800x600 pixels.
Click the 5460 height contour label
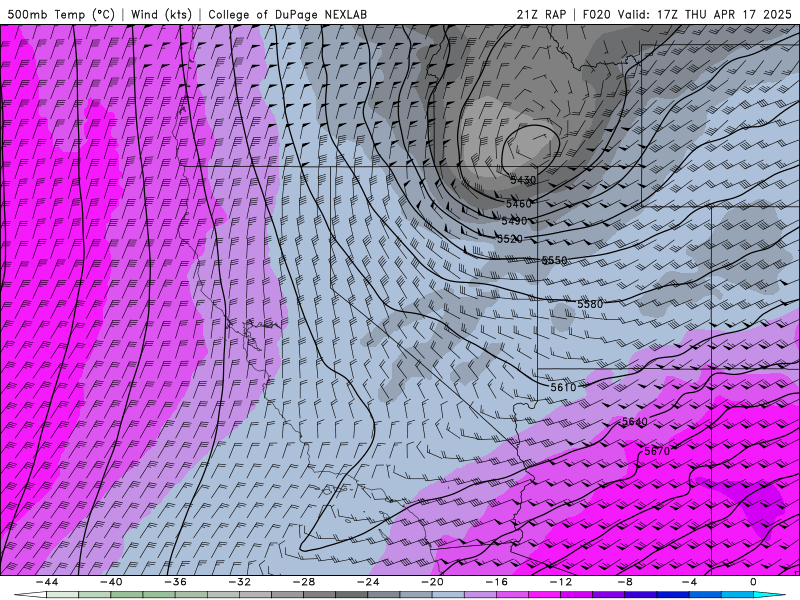(519, 204)
